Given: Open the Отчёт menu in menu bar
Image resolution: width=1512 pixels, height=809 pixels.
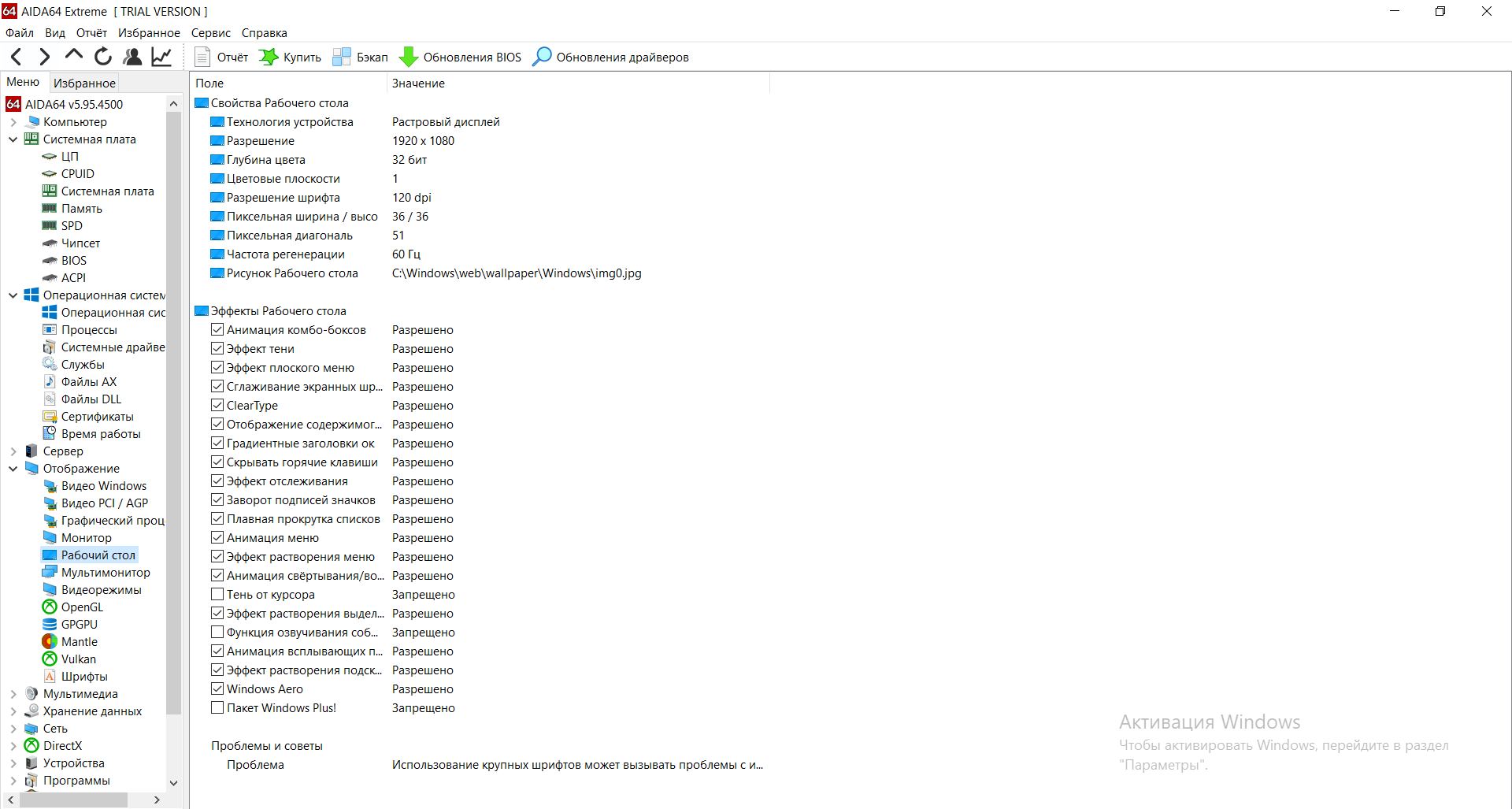Looking at the screenshot, I should [x=91, y=33].
